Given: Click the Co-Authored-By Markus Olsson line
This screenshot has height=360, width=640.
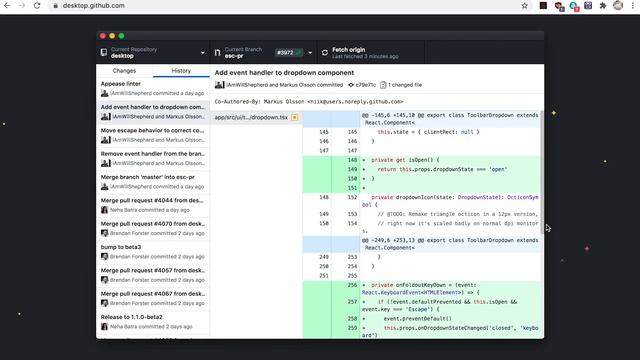Looking at the screenshot, I should tap(309, 102).
